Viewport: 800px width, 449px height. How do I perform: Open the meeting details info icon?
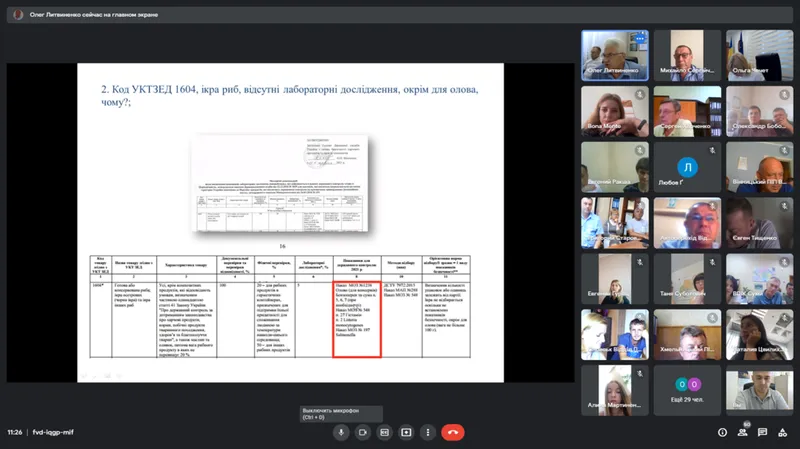pos(722,432)
